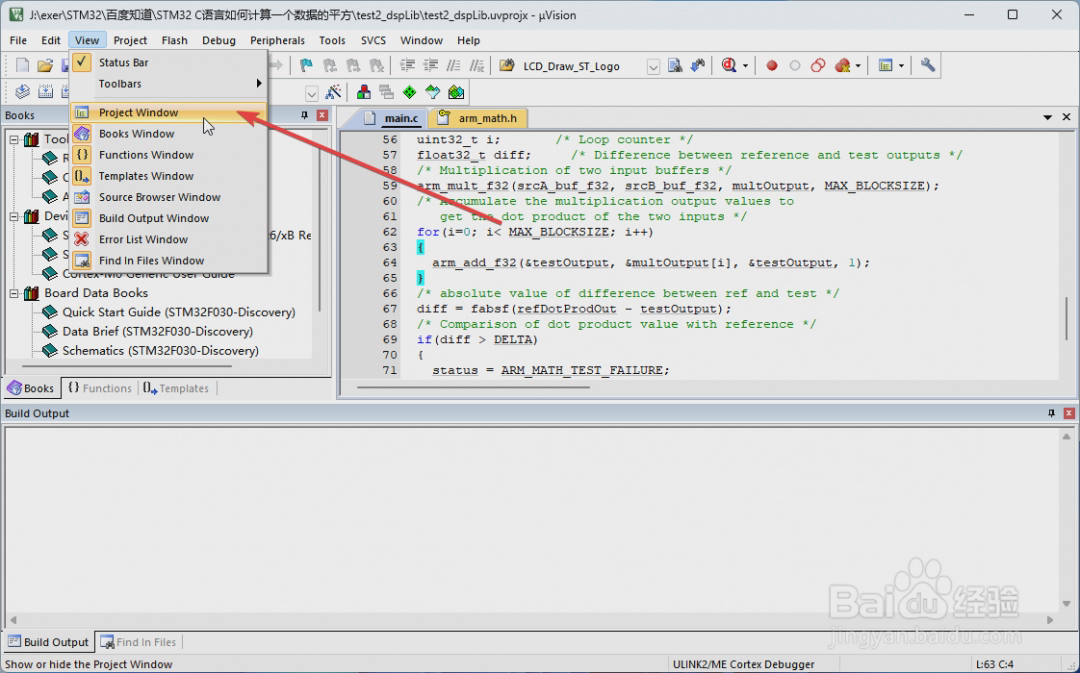
Task: Open the Peripherals menu
Action: 277,40
